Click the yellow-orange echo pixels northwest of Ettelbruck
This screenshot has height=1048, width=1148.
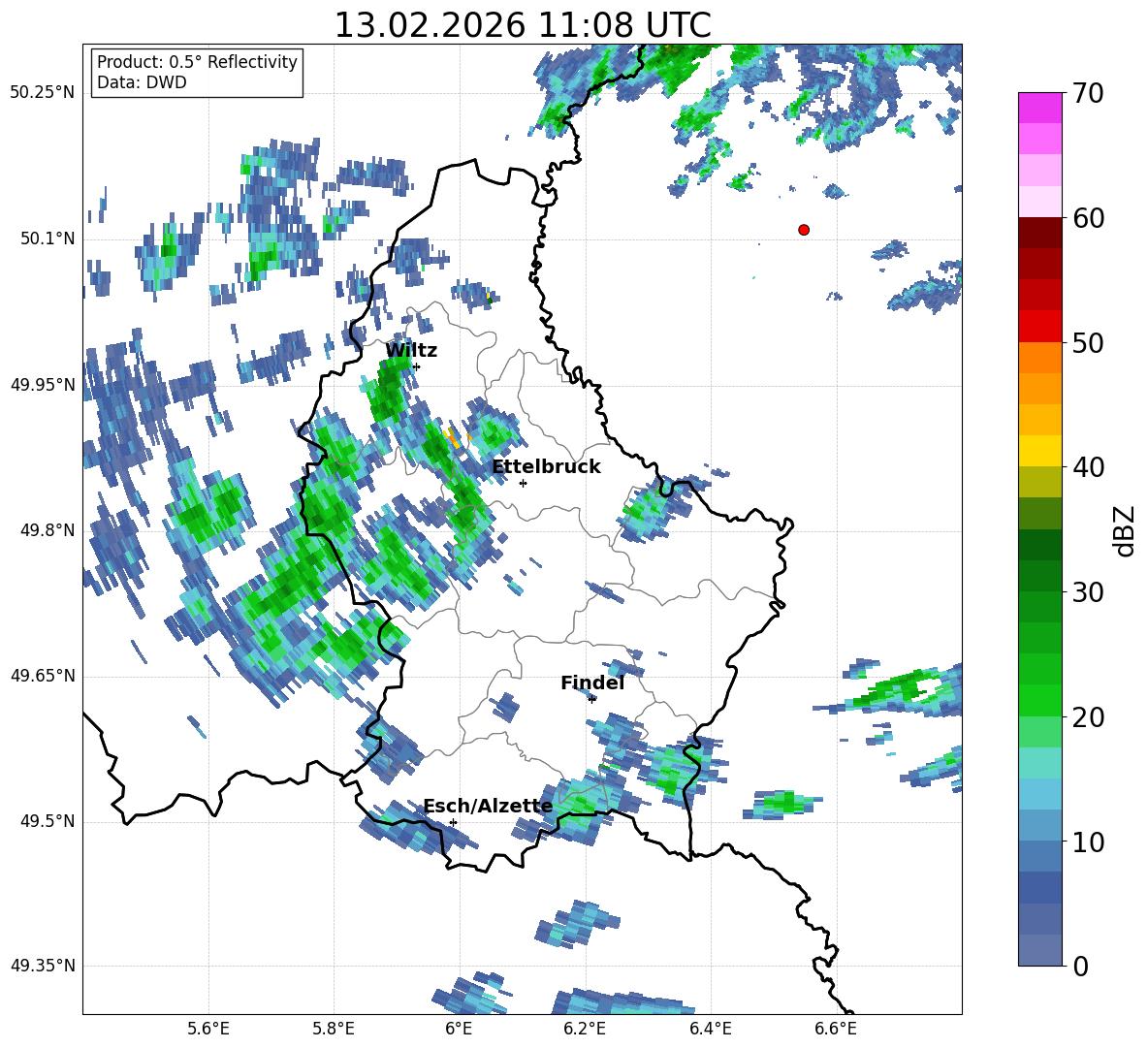click(x=453, y=438)
